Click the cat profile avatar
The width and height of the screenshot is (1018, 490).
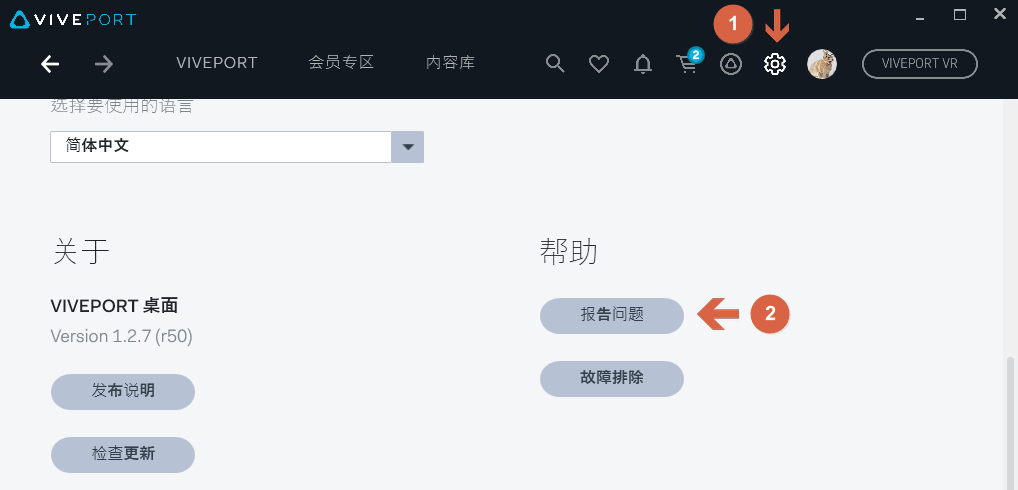(x=821, y=64)
